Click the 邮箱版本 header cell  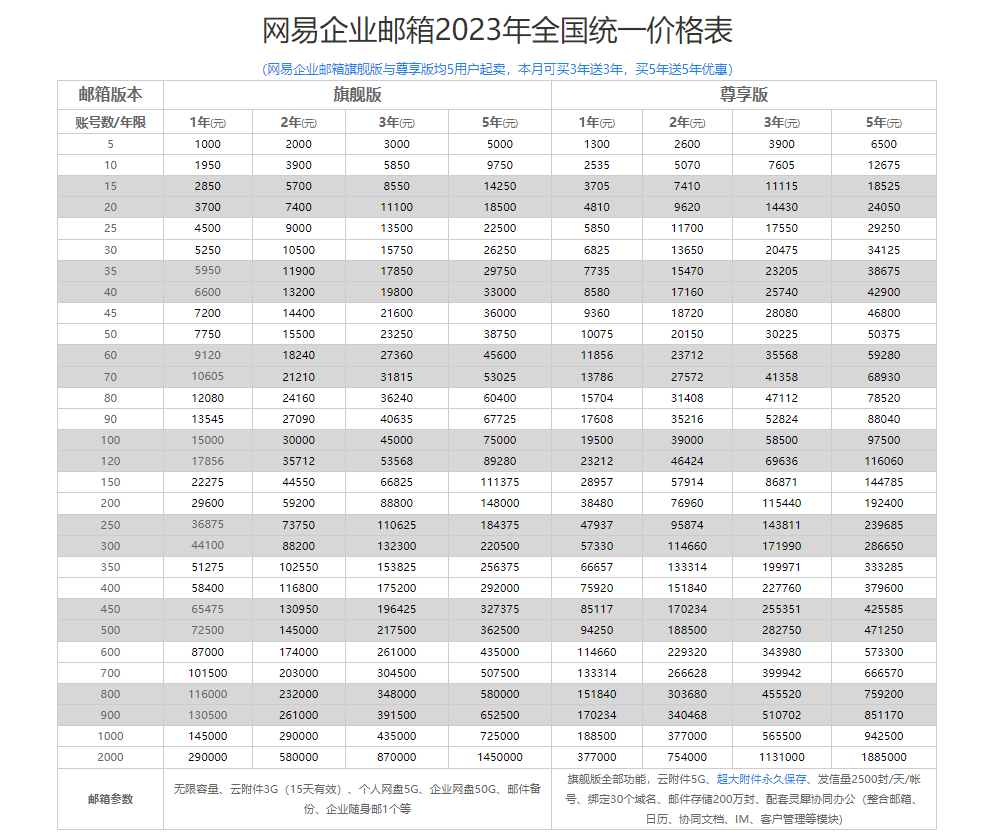pyautogui.click(x=110, y=95)
